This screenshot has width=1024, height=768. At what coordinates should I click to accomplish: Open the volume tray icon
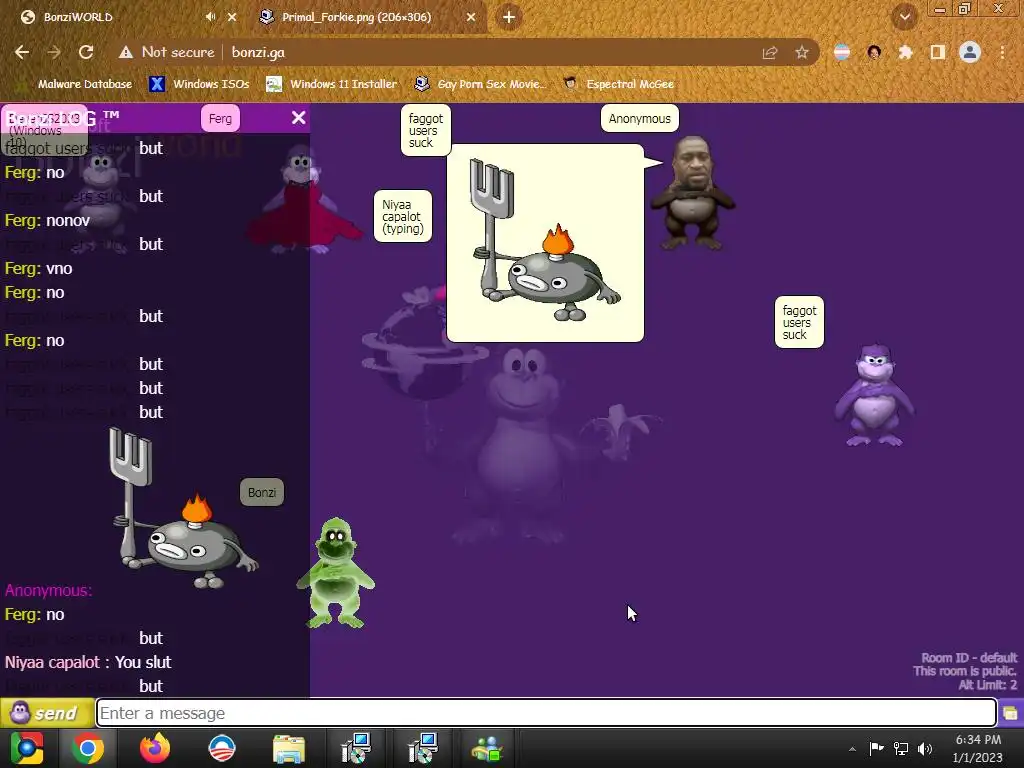925,748
